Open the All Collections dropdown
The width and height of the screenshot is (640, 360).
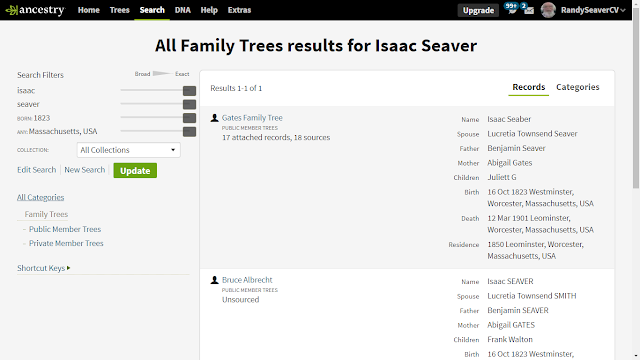pyautogui.click(x=129, y=150)
